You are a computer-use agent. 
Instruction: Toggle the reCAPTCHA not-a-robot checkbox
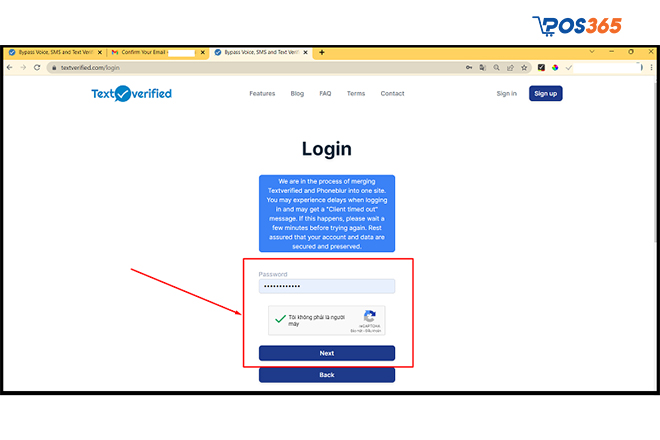point(280,319)
